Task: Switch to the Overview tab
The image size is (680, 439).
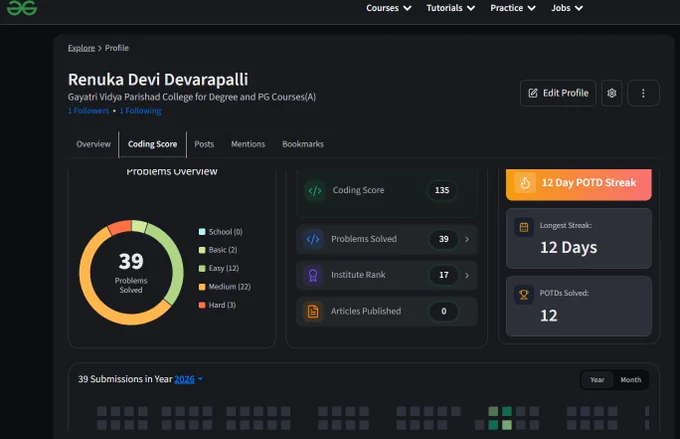Action: 94,144
